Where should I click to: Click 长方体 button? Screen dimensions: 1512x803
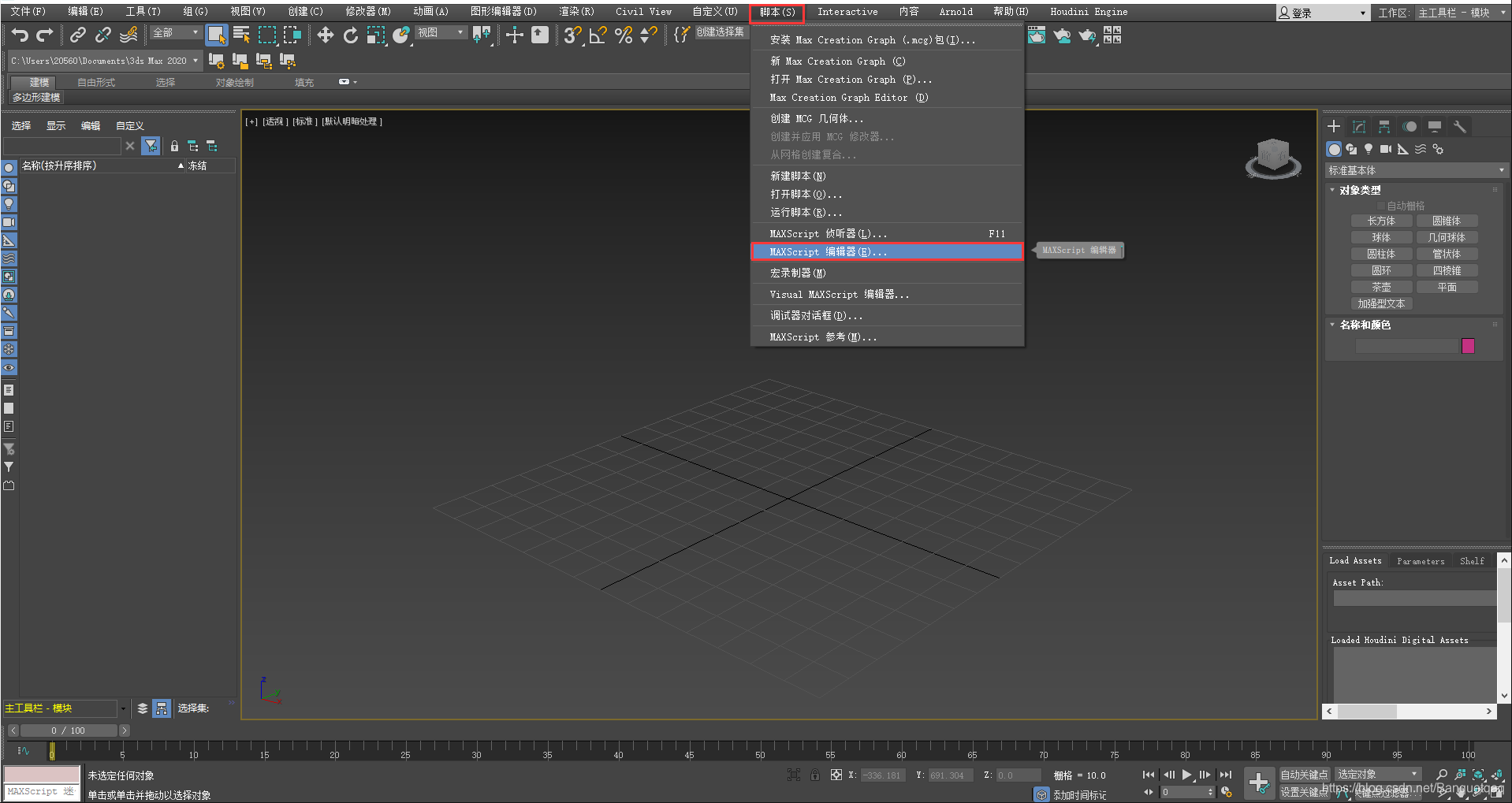point(1381,221)
